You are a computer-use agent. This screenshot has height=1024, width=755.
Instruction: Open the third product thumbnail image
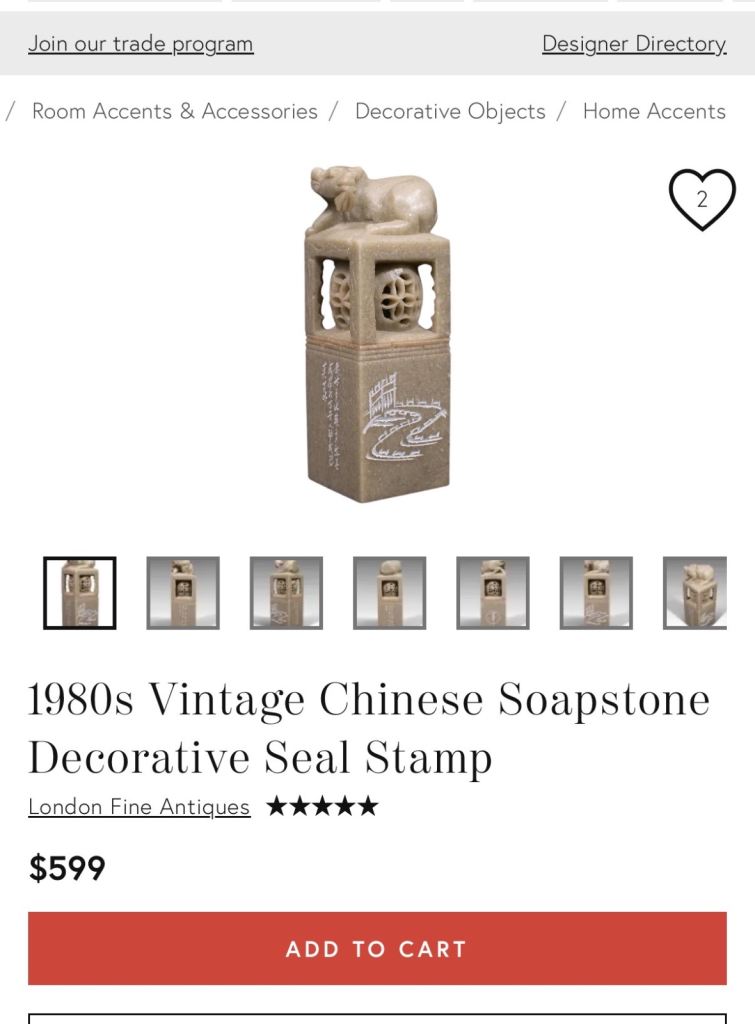click(x=286, y=593)
